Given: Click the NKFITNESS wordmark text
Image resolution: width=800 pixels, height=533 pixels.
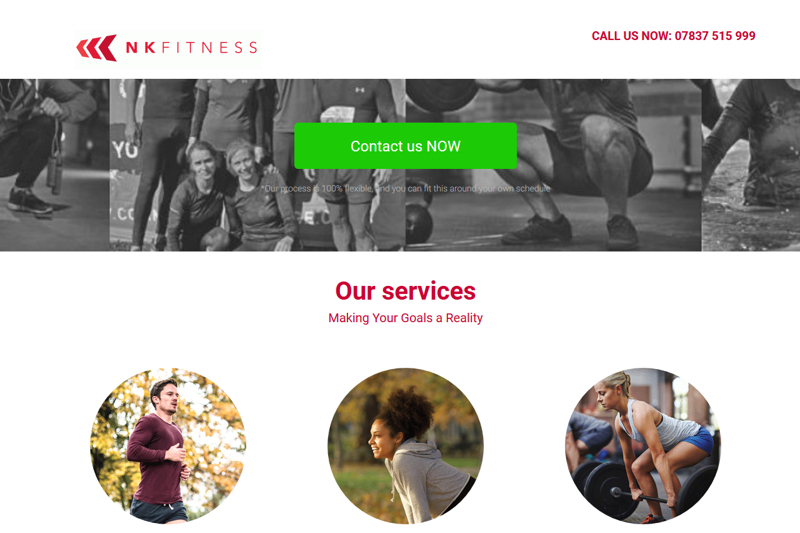Looking at the screenshot, I should coord(191,47).
